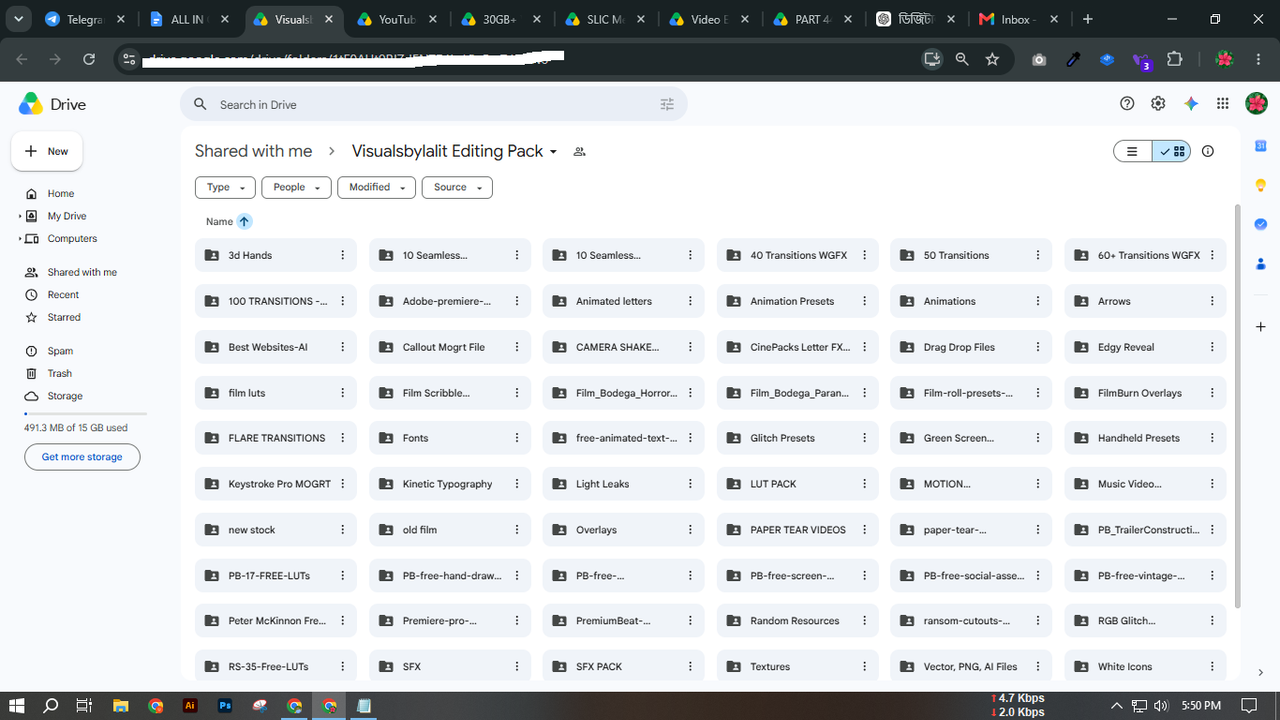Open the People filter dropdown
Viewport: 1280px width, 720px height.
296,187
